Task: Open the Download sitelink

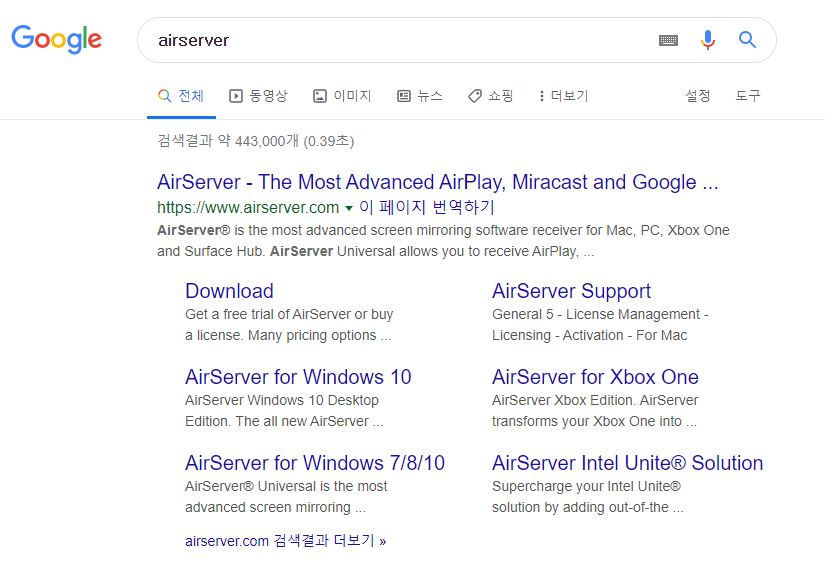Action: click(x=229, y=291)
